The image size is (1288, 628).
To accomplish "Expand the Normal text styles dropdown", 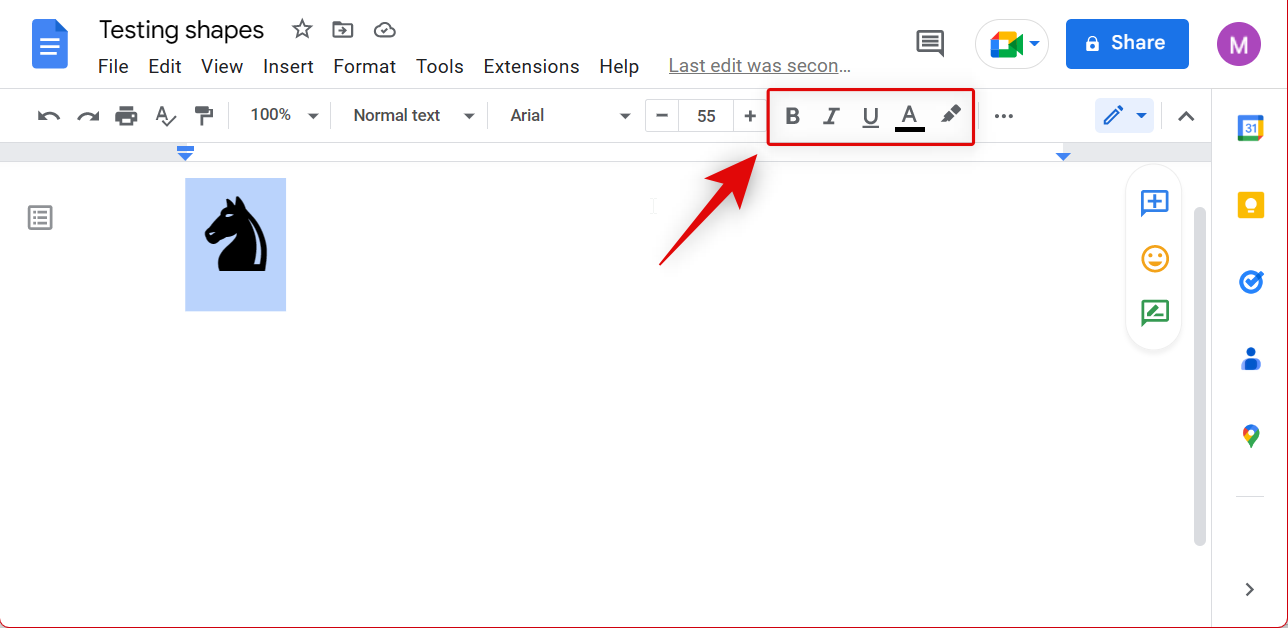I will tap(413, 116).
